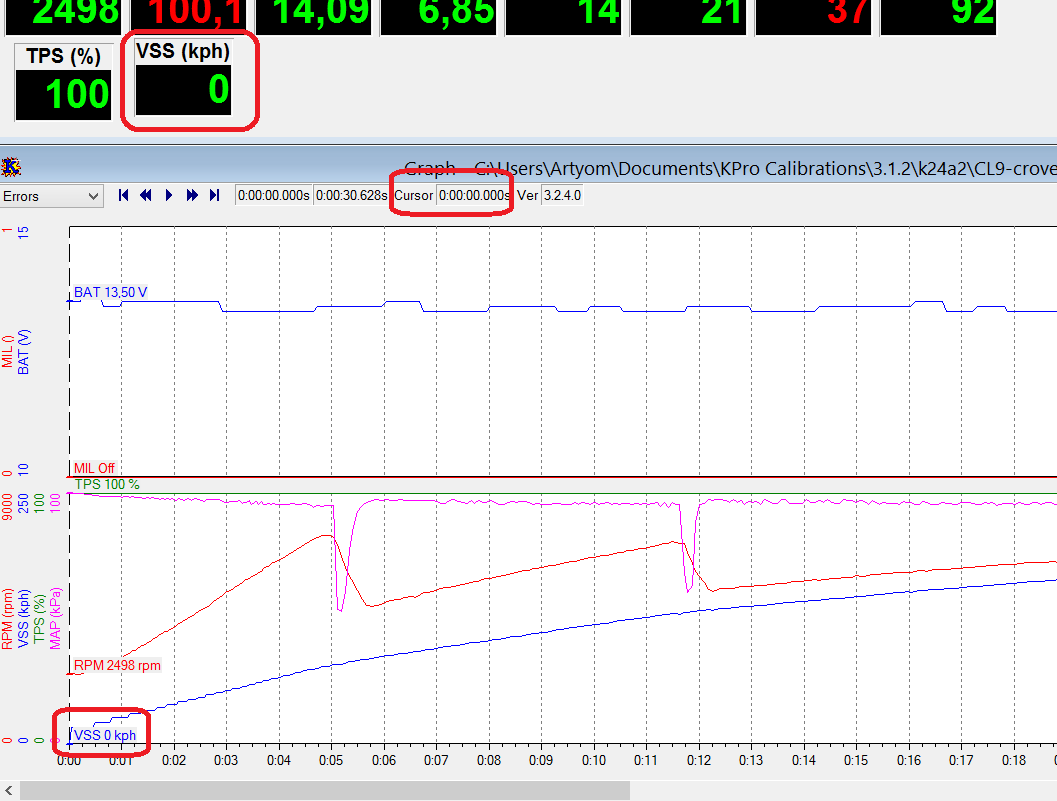Click the fast-forward playback button
This screenshot has height=801, width=1057.
(x=191, y=196)
